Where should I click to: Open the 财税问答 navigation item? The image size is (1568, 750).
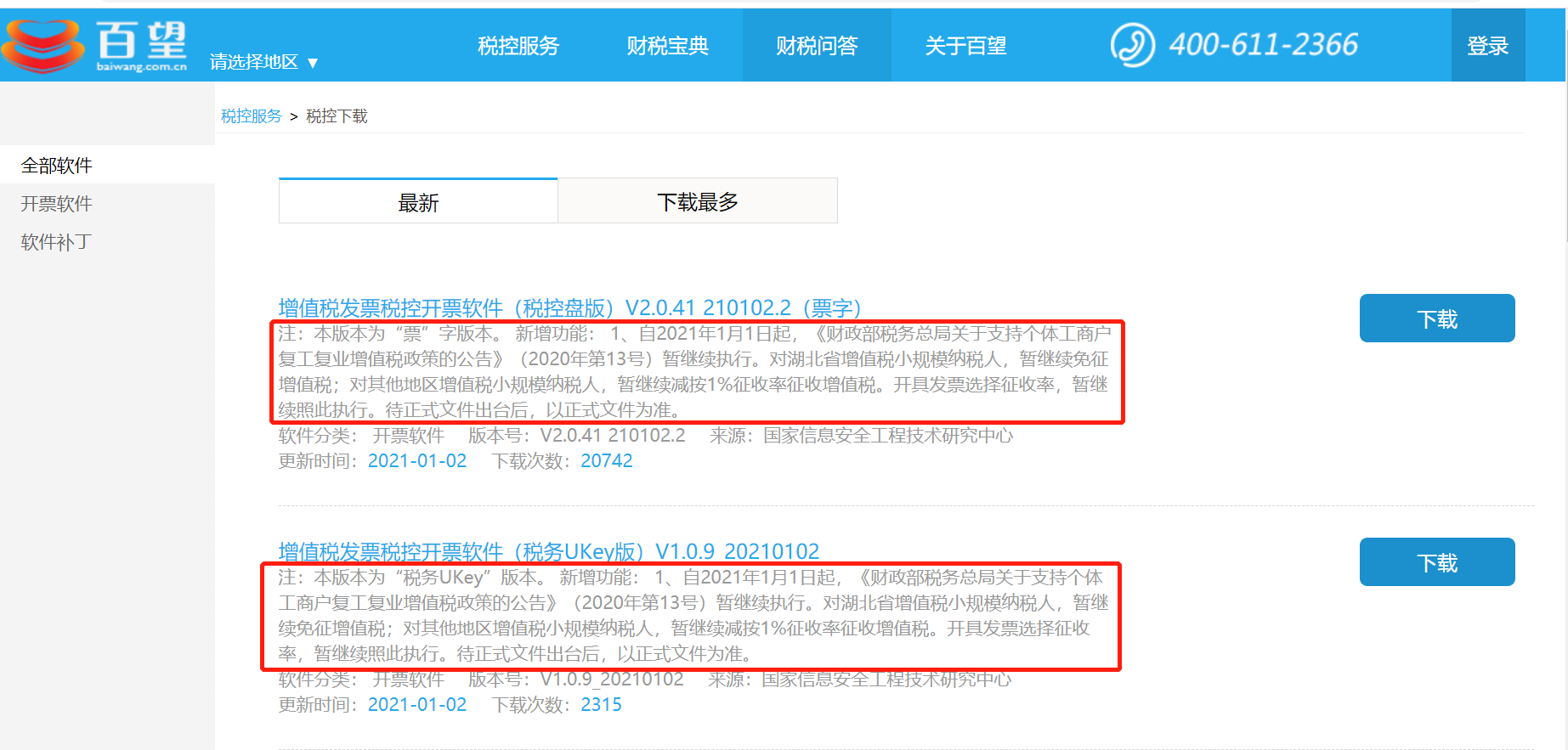(817, 46)
